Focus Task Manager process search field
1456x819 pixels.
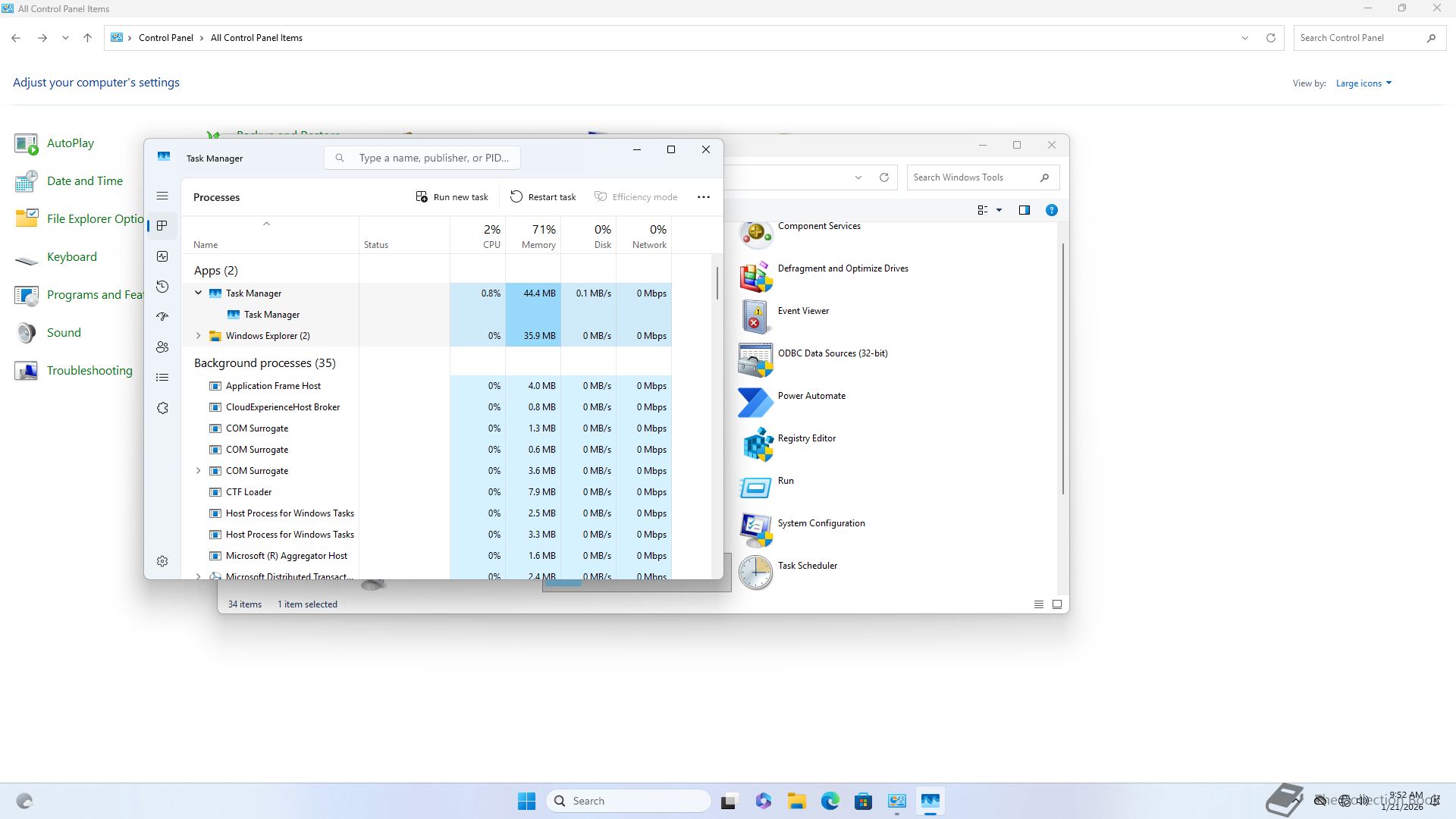pyautogui.click(x=434, y=158)
